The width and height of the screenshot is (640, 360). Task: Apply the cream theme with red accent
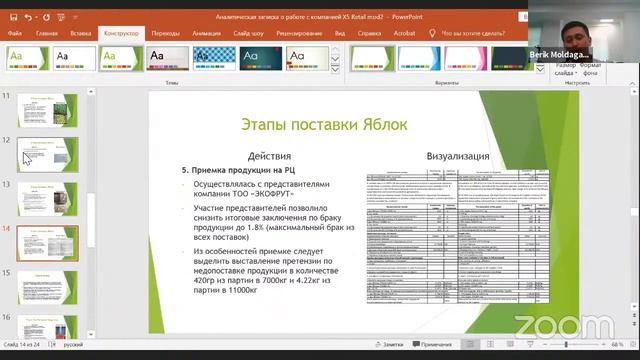(x=307, y=58)
